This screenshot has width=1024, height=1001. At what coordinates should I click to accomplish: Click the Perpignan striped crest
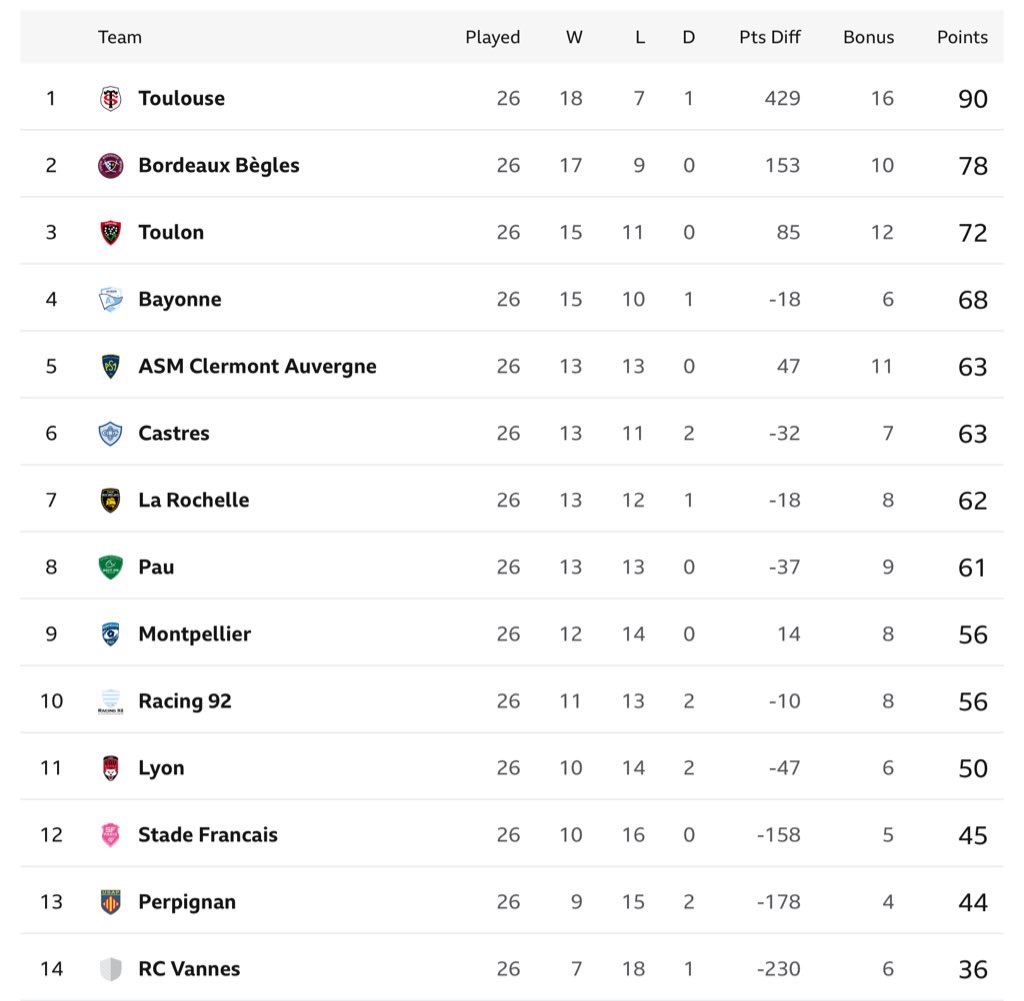pos(110,902)
